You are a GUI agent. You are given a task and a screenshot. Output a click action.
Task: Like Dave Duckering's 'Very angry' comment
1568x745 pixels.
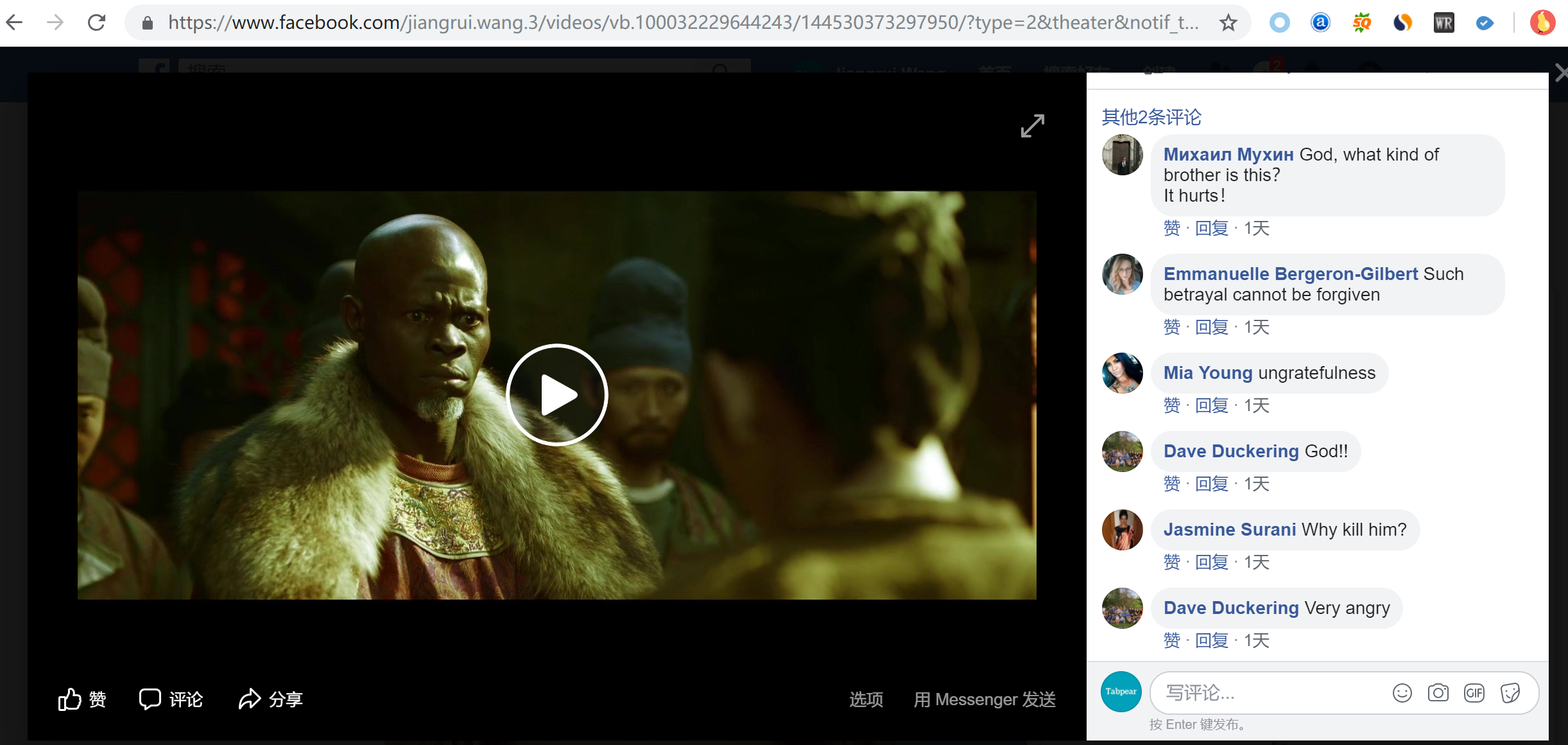click(1172, 640)
